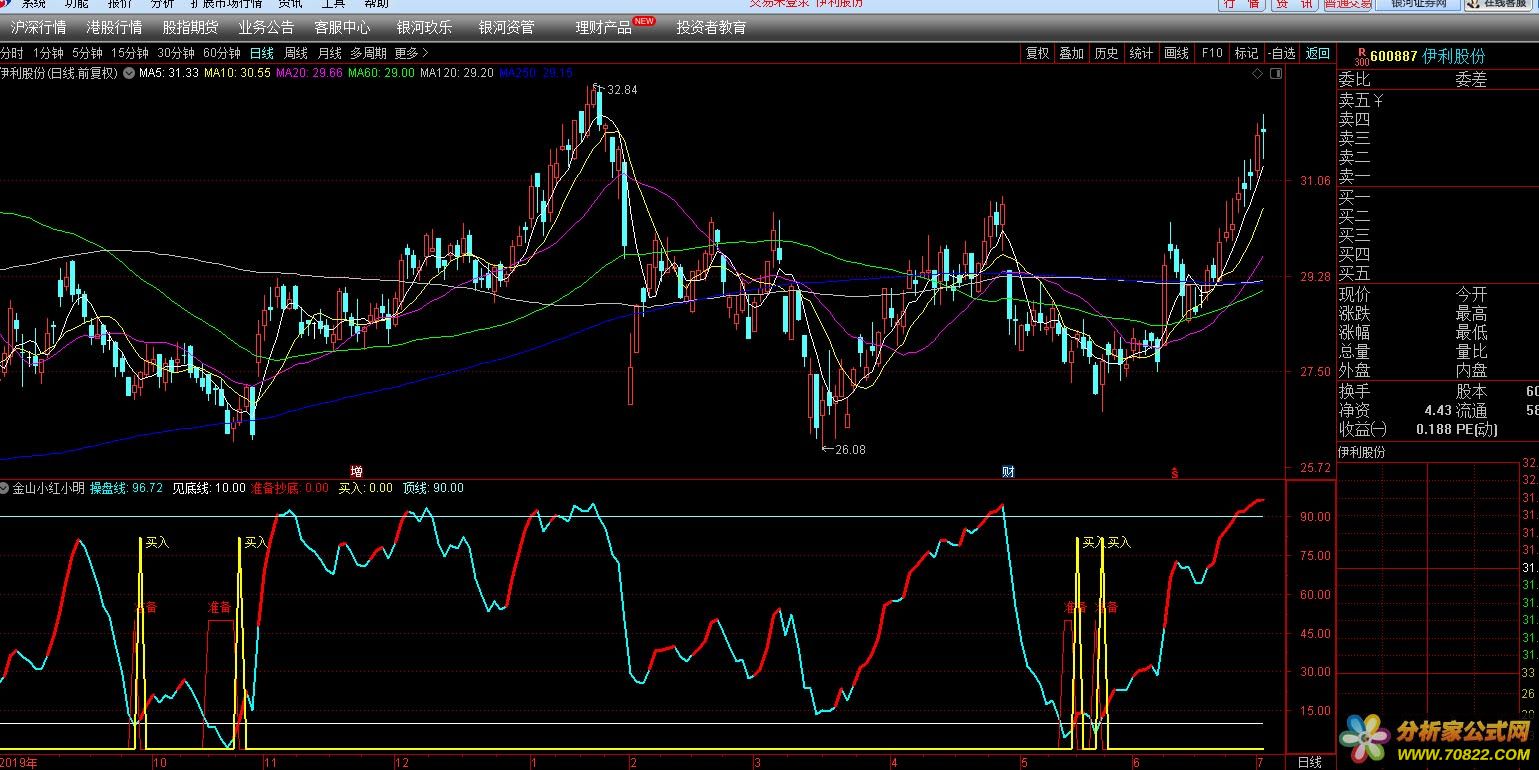The image size is (1539, 770).
Task: Open 普通交易 trading button
Action: point(1348,4)
